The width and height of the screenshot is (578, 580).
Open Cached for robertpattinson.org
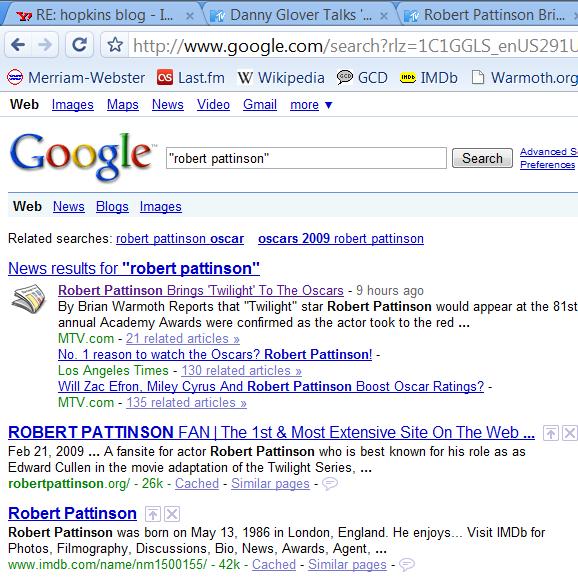coord(197,483)
